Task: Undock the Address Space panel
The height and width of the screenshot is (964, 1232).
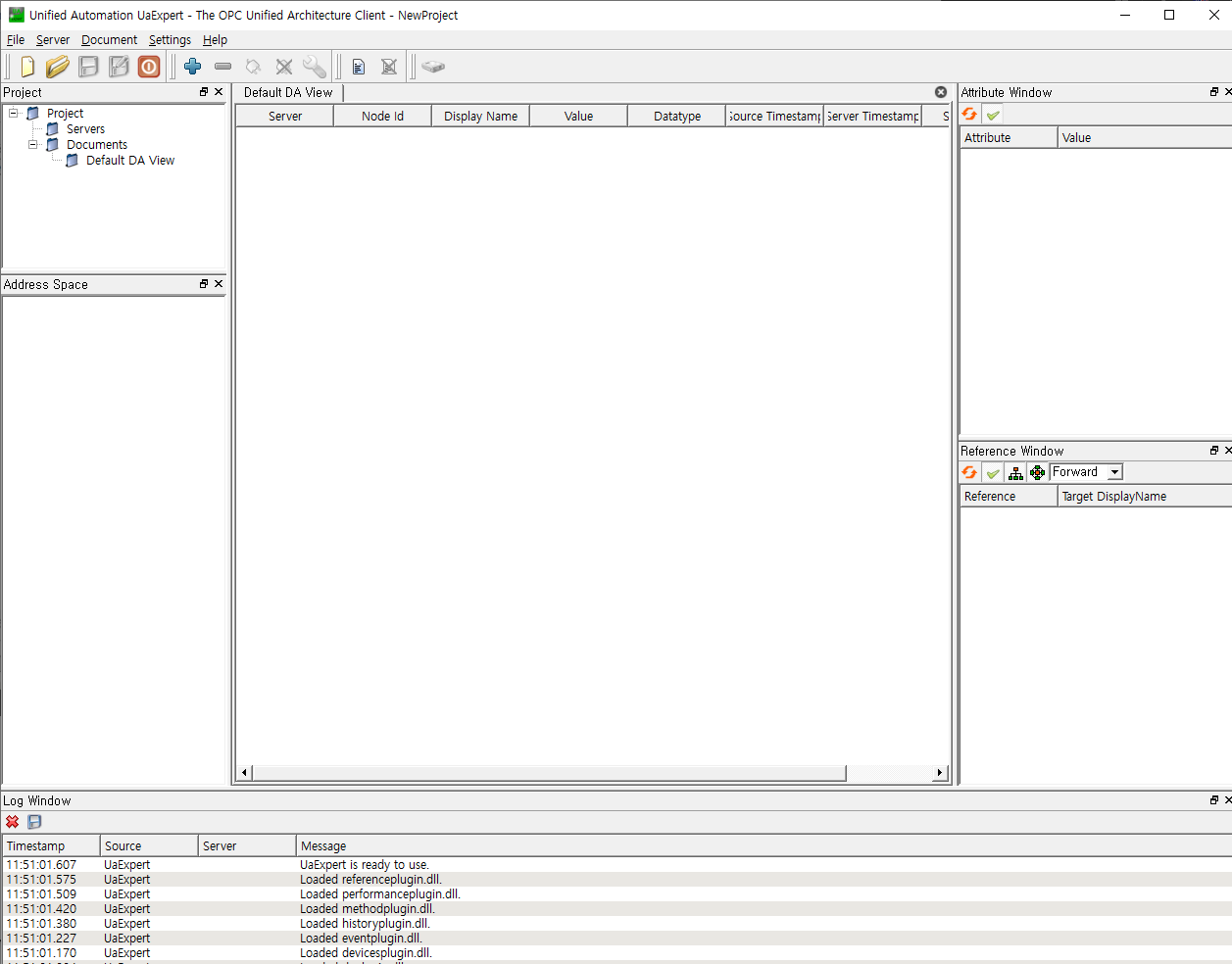Action: pos(204,284)
